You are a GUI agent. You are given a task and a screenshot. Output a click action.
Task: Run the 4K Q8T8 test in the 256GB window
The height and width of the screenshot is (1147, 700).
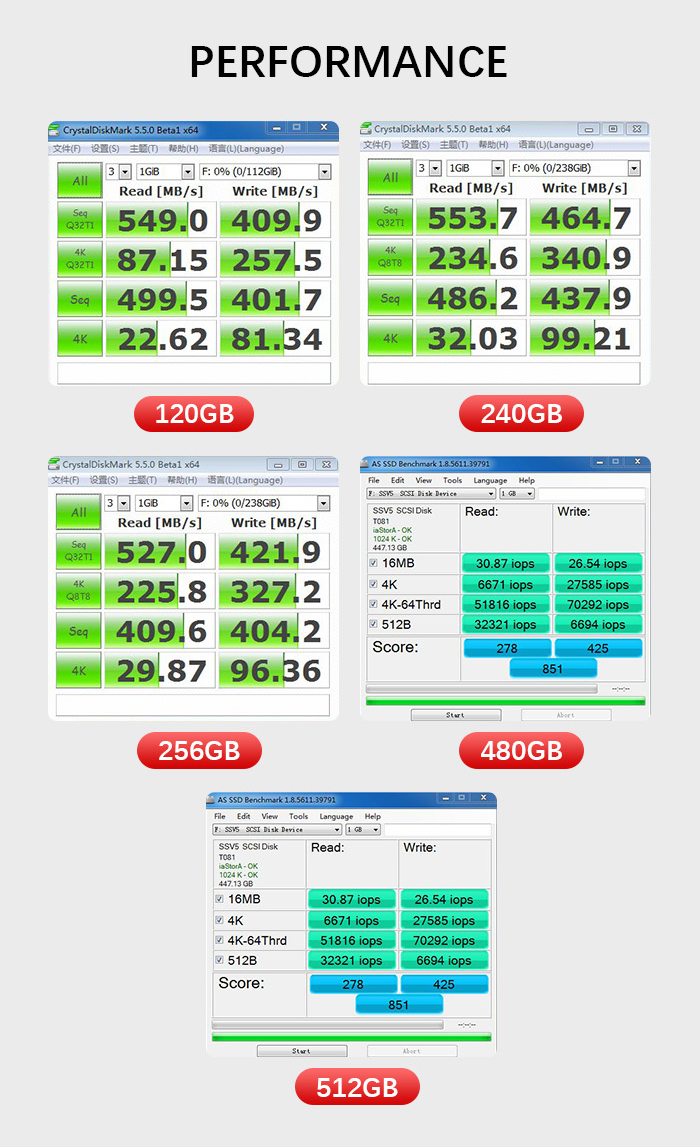78,590
